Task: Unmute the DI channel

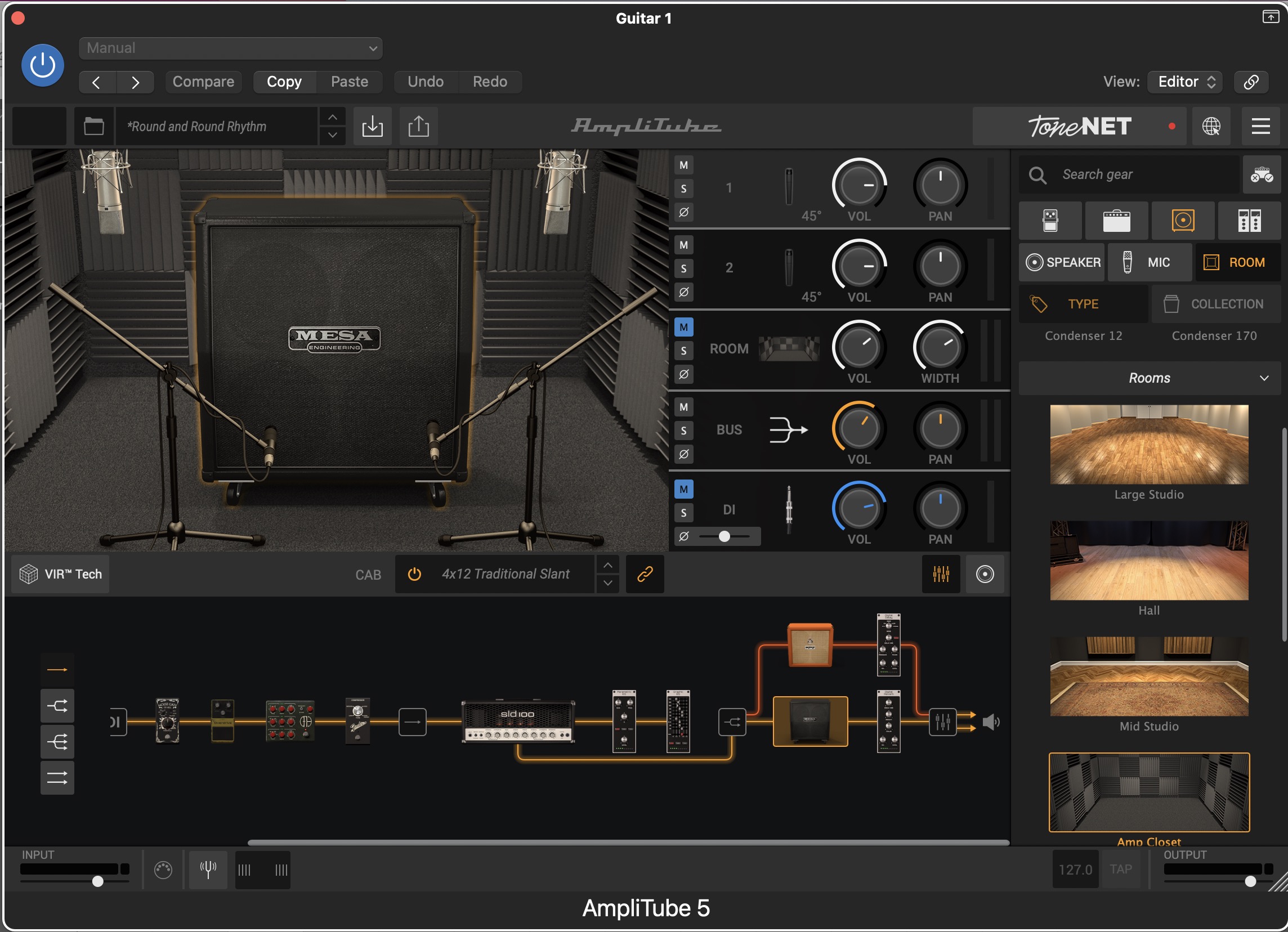Action: 684,489
